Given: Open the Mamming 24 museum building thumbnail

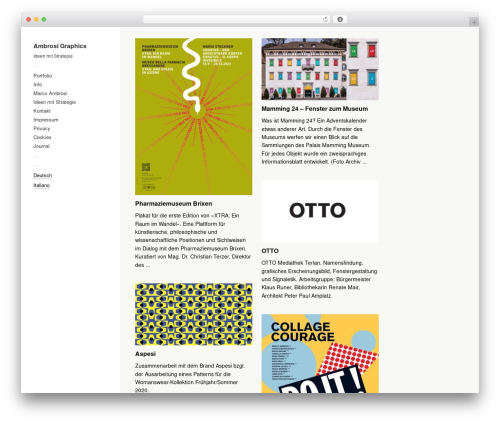Looking at the screenshot, I should (x=320, y=69).
